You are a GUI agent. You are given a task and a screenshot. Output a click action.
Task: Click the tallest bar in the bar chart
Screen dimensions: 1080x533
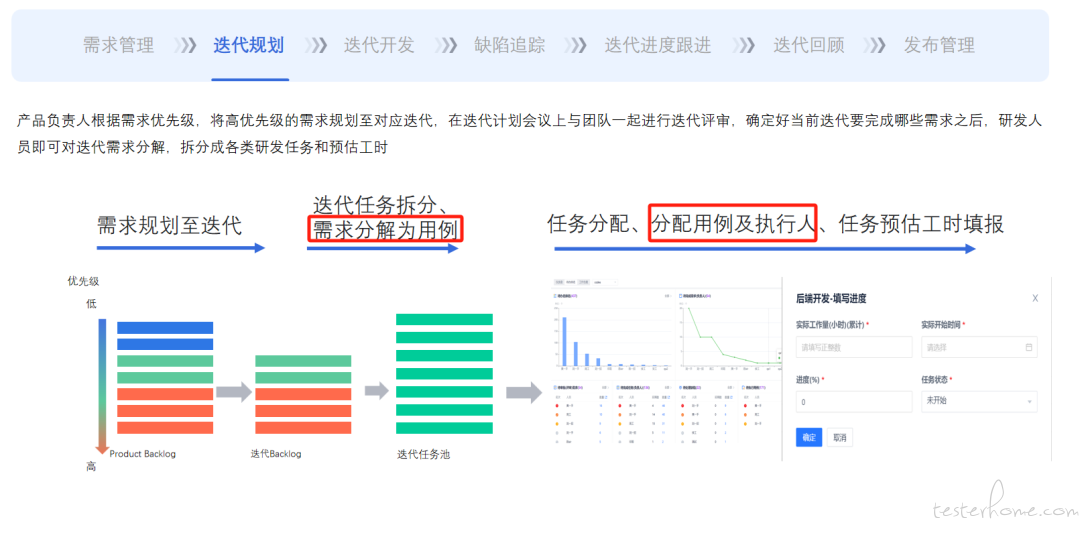564,342
